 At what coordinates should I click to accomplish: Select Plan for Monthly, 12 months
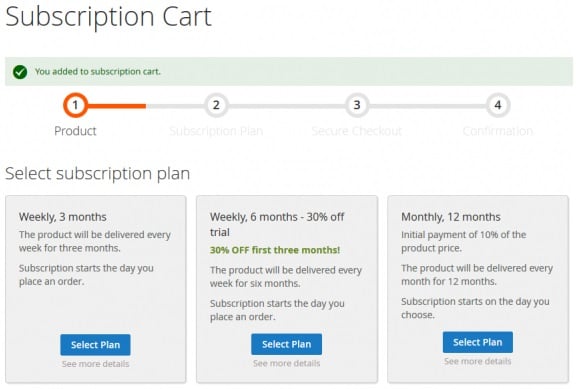click(x=478, y=342)
